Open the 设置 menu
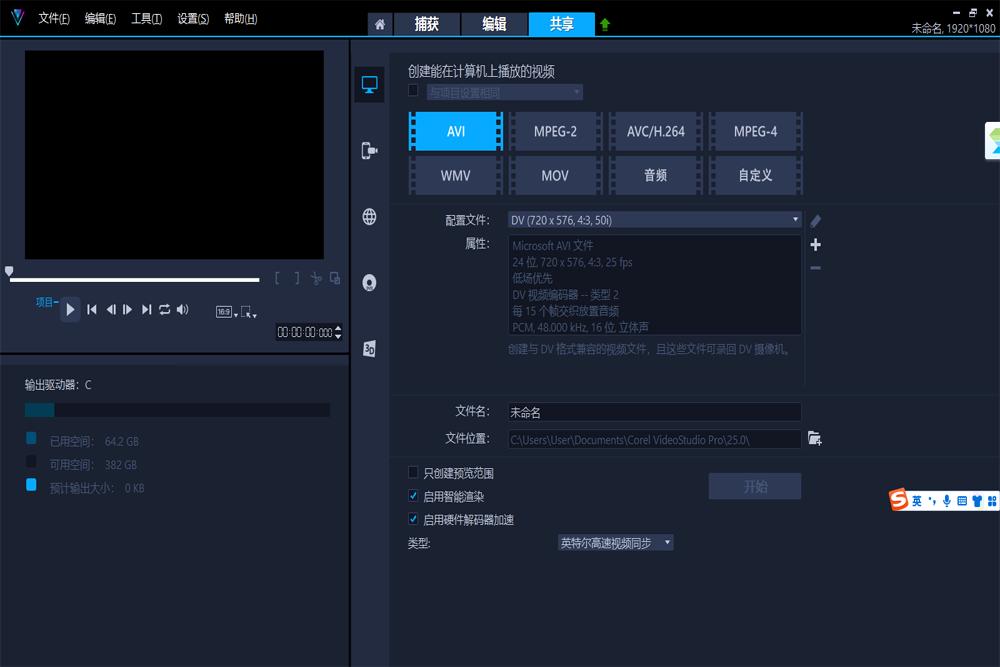Viewport: 1000px width, 667px height. click(193, 18)
